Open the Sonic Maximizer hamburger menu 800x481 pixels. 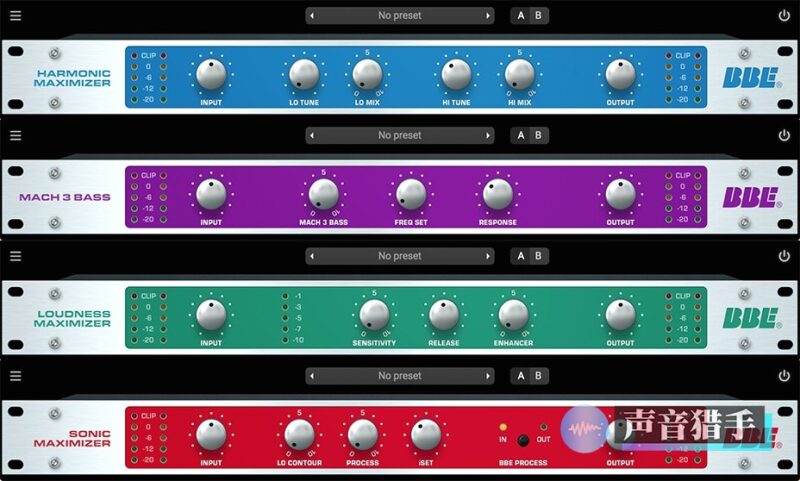click(x=15, y=376)
